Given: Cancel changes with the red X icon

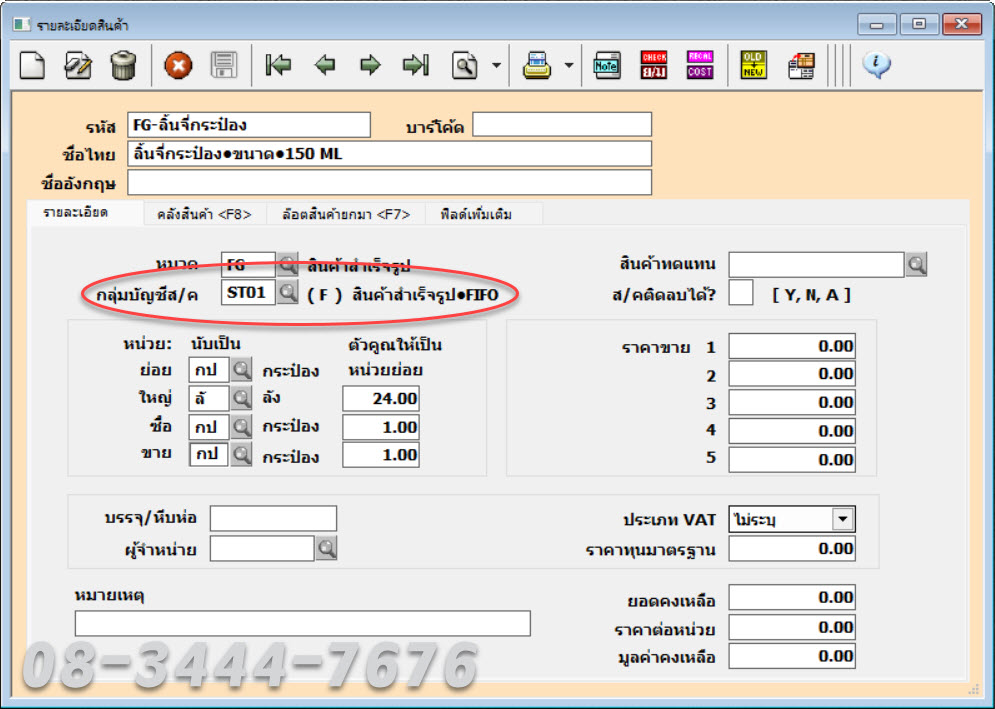Looking at the screenshot, I should click(x=178, y=65).
